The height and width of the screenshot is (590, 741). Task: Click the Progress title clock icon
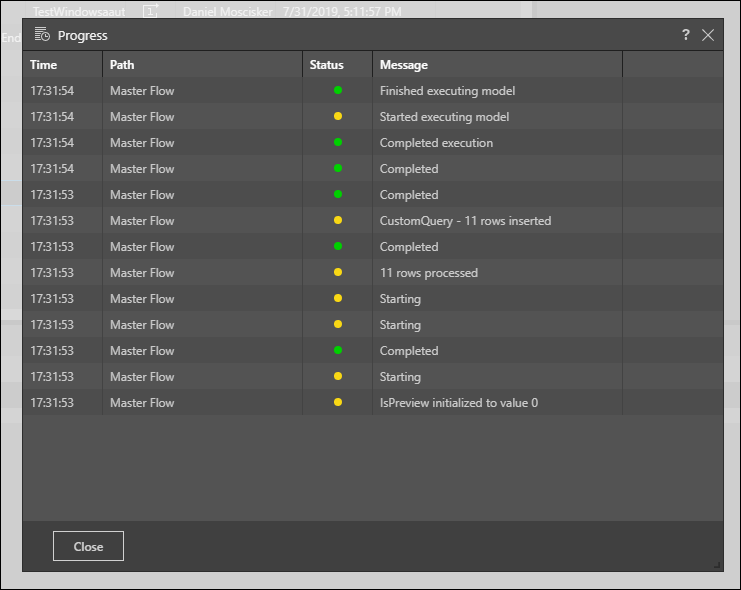42,35
